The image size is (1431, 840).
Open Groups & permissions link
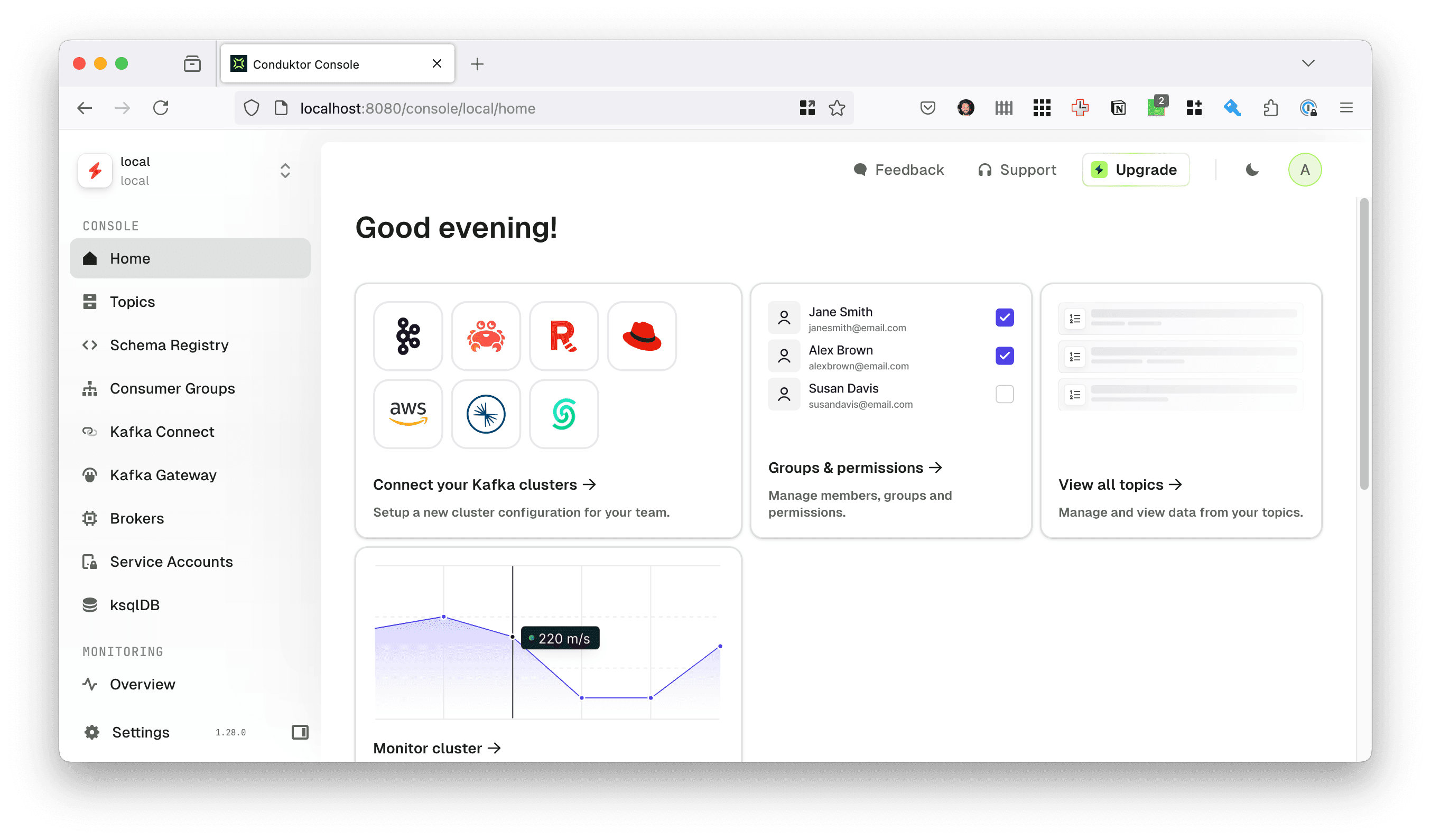(x=854, y=468)
